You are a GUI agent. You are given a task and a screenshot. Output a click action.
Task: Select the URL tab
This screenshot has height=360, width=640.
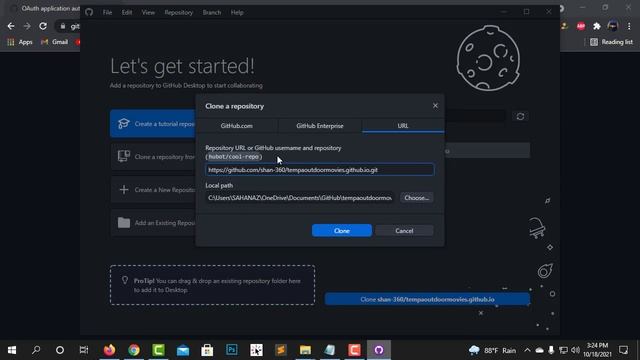coord(403,126)
